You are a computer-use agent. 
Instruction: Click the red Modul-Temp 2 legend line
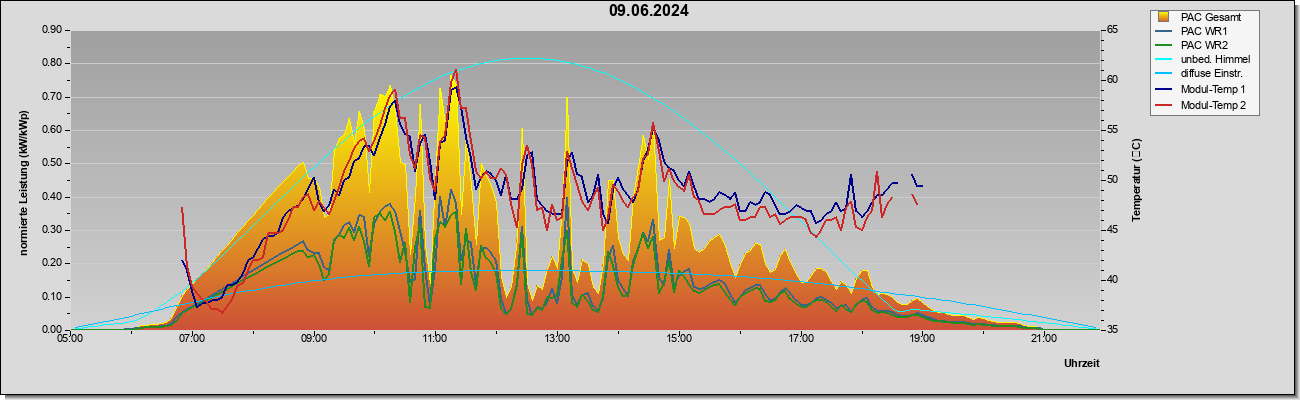coord(1164,105)
